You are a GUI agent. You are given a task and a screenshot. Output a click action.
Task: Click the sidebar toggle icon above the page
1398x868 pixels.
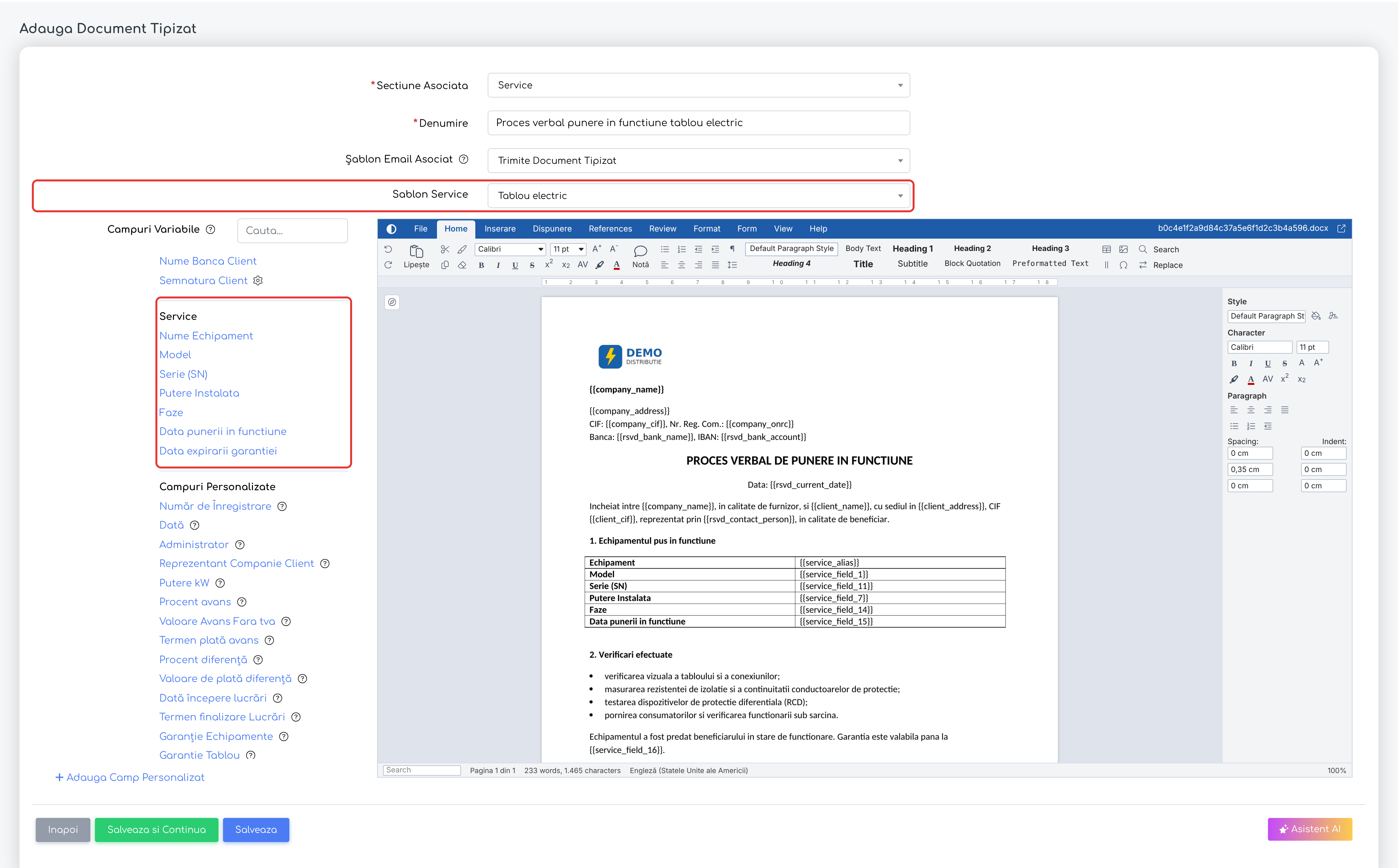click(392, 302)
